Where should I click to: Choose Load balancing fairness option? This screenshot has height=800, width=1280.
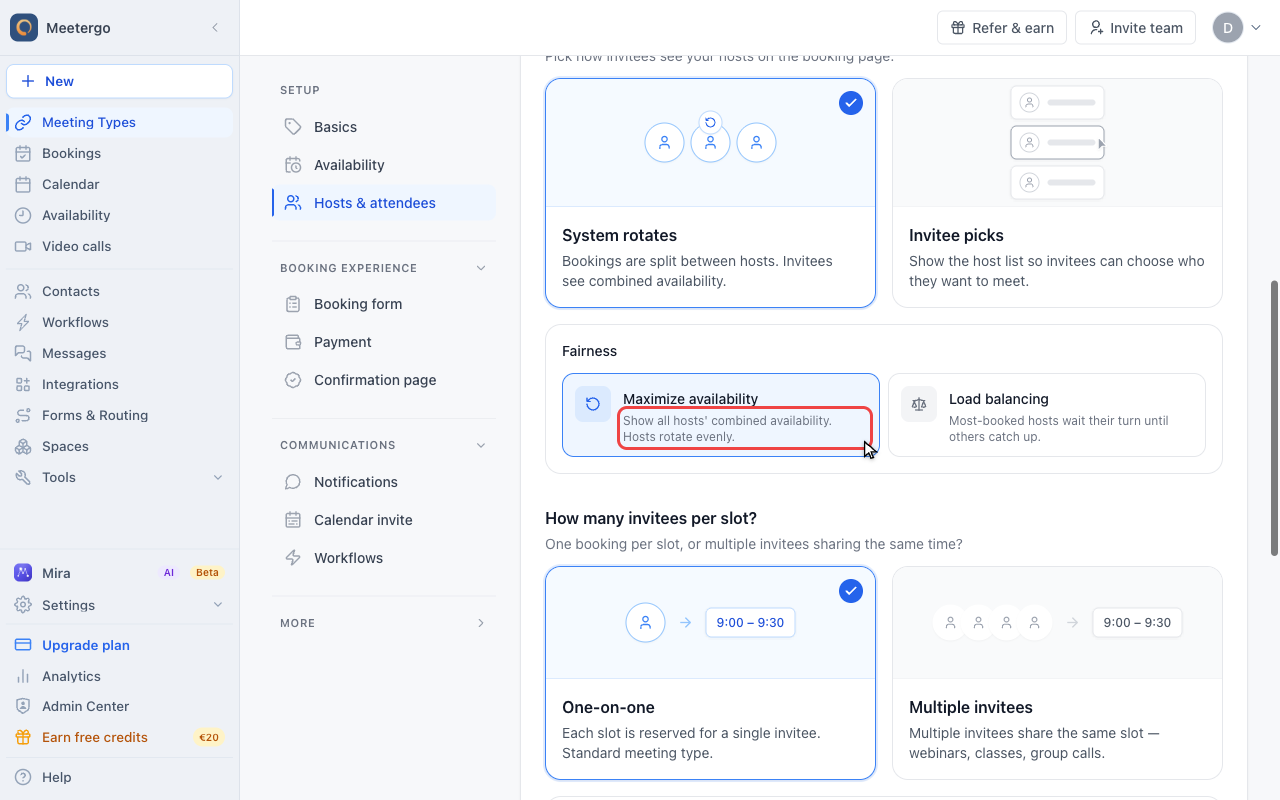[1047, 415]
